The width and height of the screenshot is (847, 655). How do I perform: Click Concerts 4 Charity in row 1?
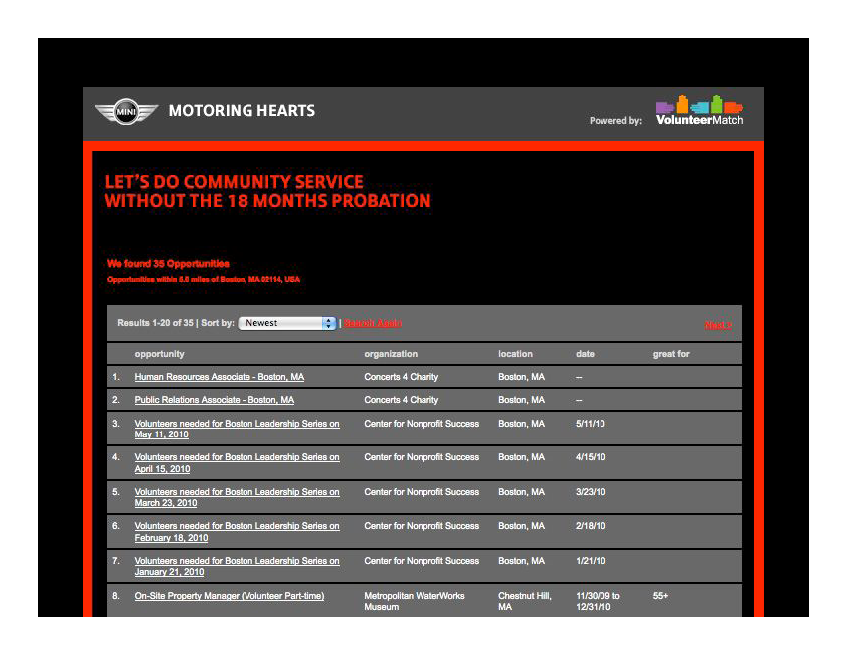point(401,377)
